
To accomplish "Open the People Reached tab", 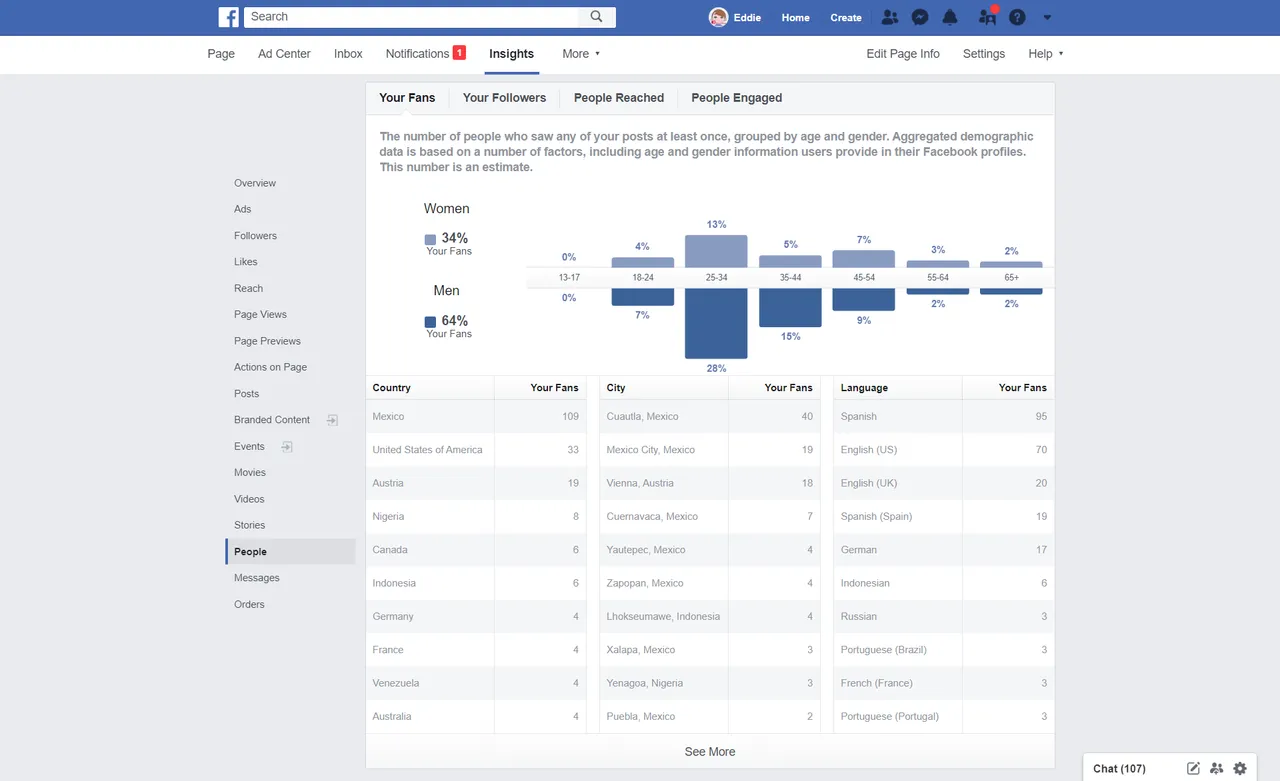I will click(x=619, y=98).
